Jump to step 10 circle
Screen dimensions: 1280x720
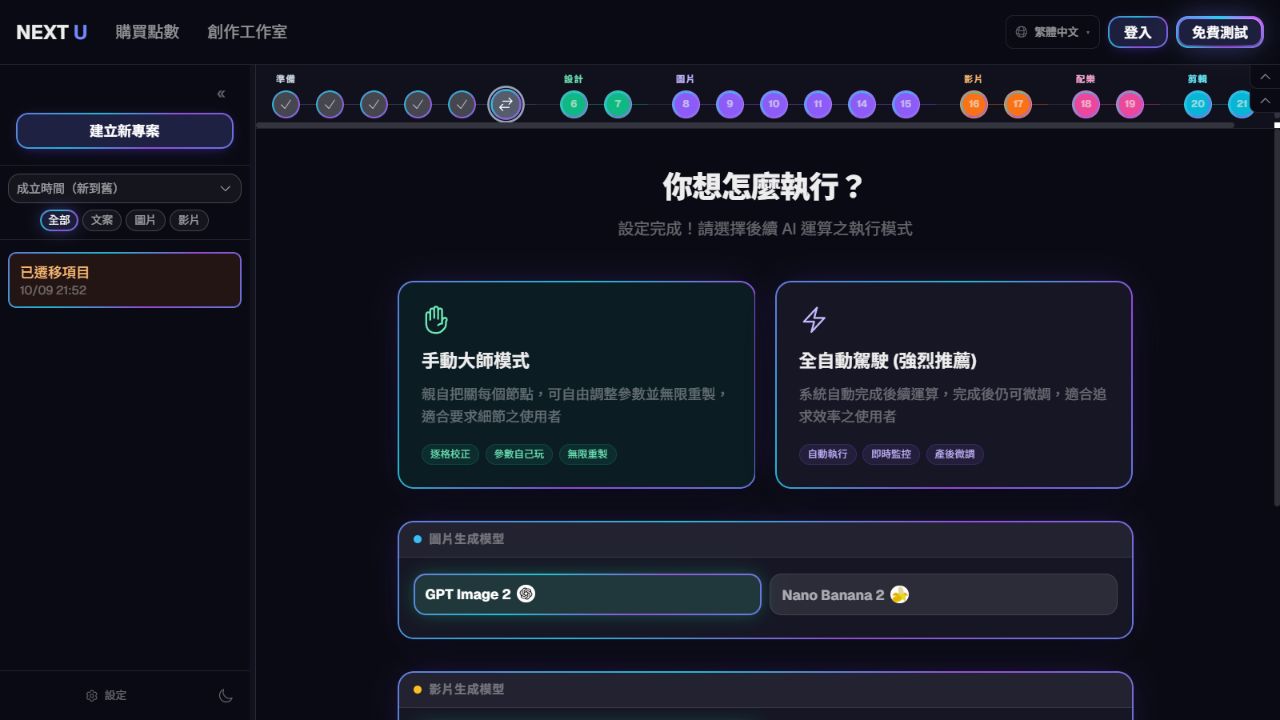[x=774, y=104]
